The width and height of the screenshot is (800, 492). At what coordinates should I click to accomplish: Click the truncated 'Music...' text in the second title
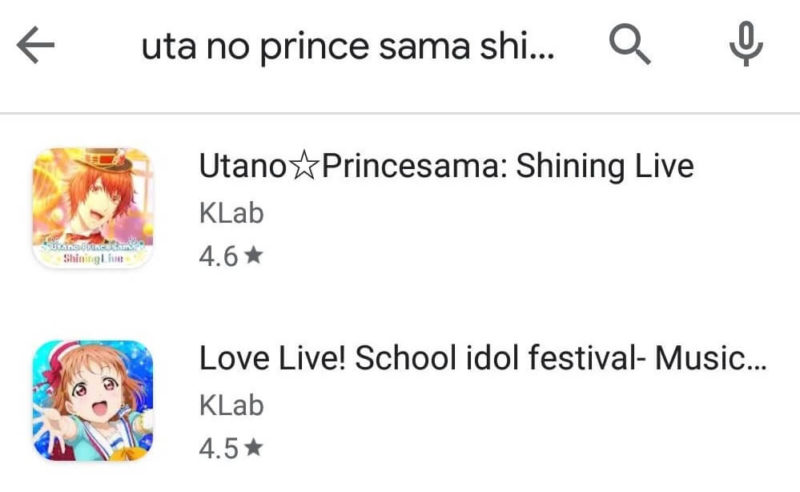click(711, 358)
